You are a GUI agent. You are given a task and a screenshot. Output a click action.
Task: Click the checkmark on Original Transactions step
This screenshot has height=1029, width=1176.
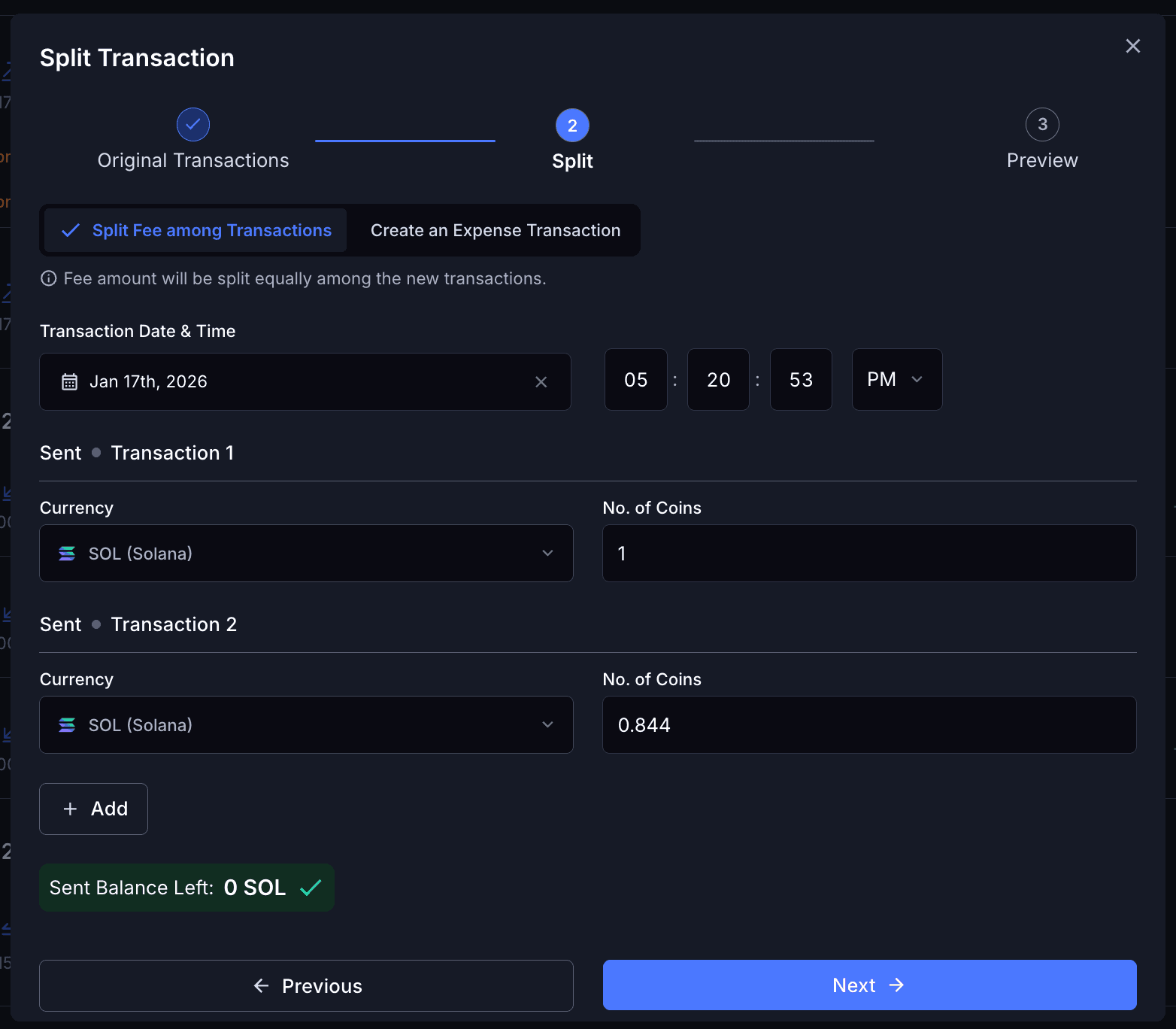click(x=193, y=124)
